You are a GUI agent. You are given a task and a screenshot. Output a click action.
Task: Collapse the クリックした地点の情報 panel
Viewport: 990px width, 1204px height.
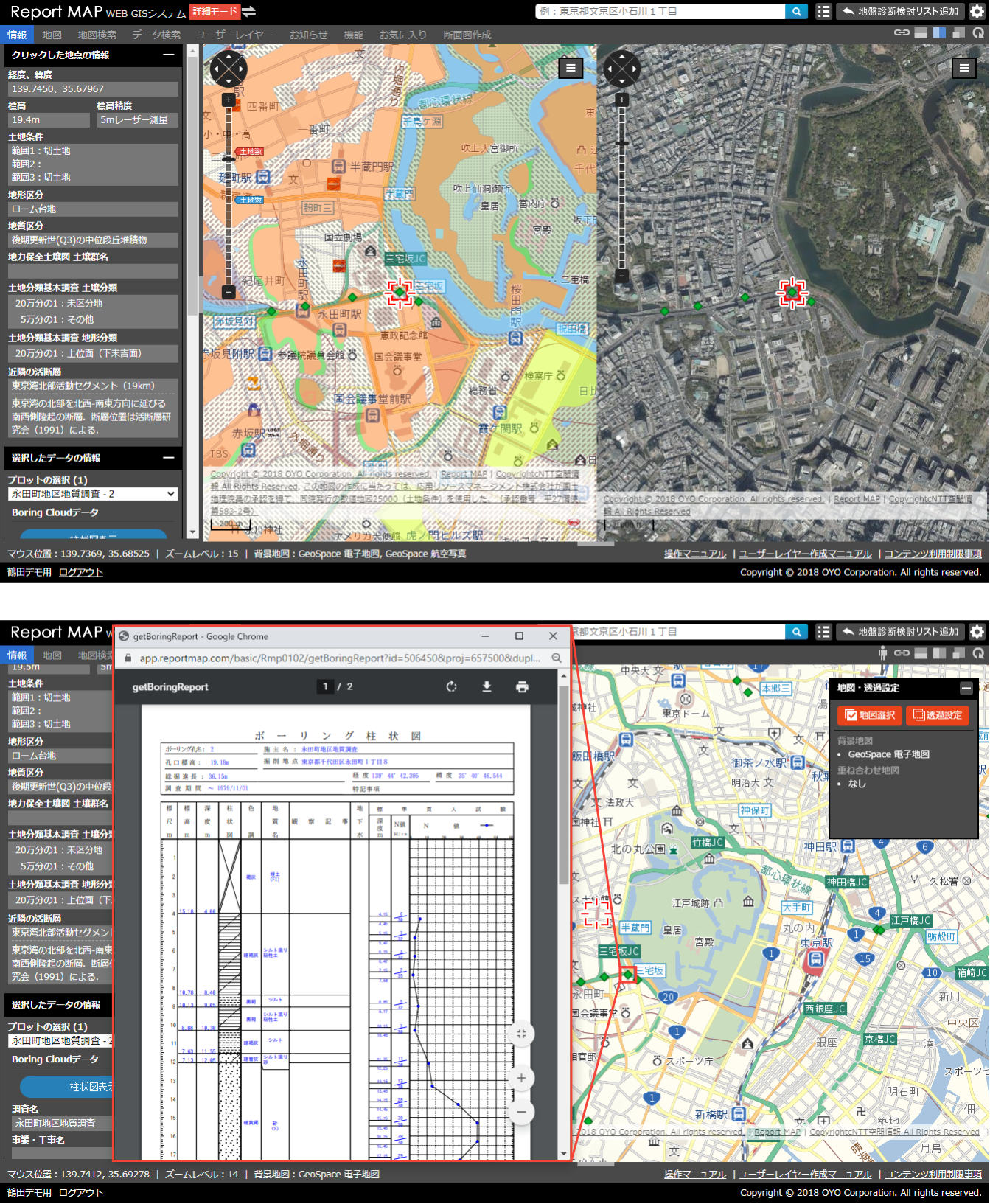tap(169, 55)
